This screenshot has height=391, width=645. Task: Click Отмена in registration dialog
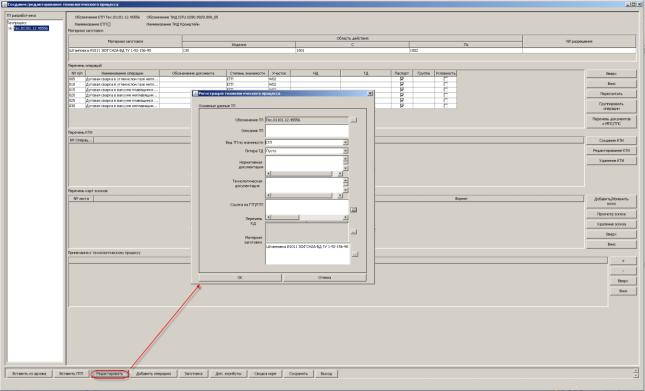[324, 278]
